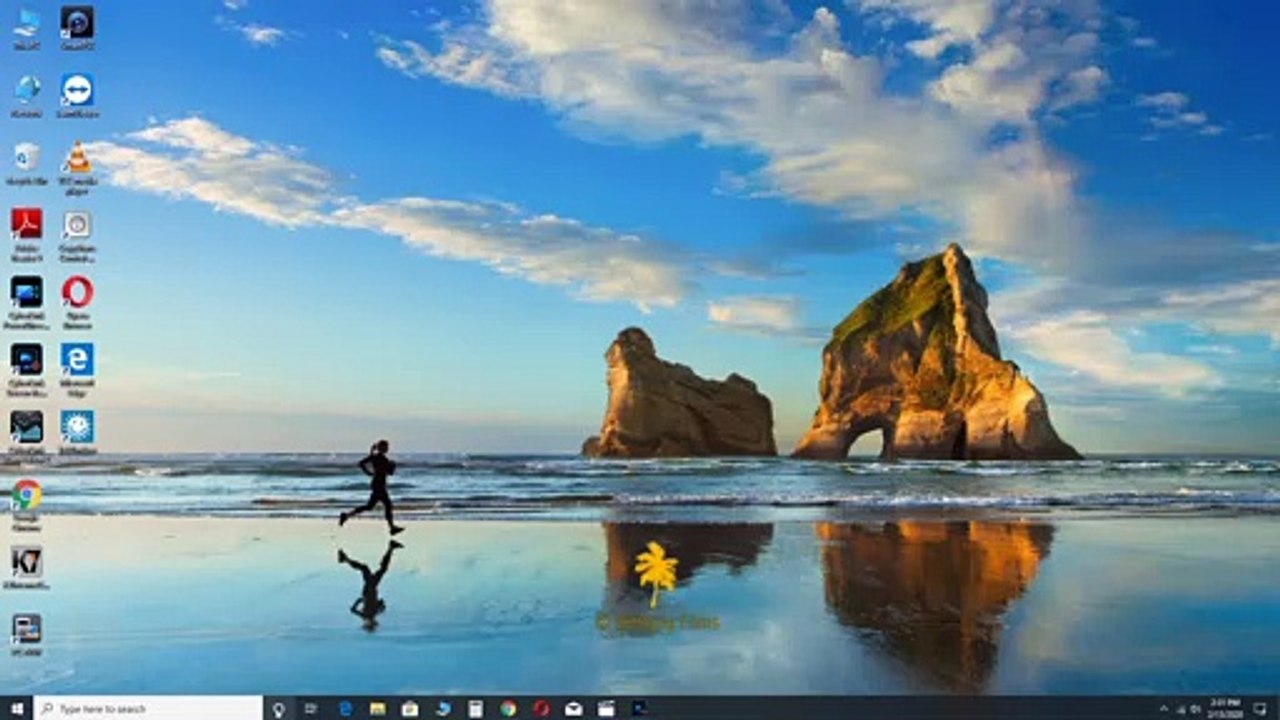The width and height of the screenshot is (1280, 720).
Task: Launch Google Chrome from the desktop
Action: click(x=26, y=504)
